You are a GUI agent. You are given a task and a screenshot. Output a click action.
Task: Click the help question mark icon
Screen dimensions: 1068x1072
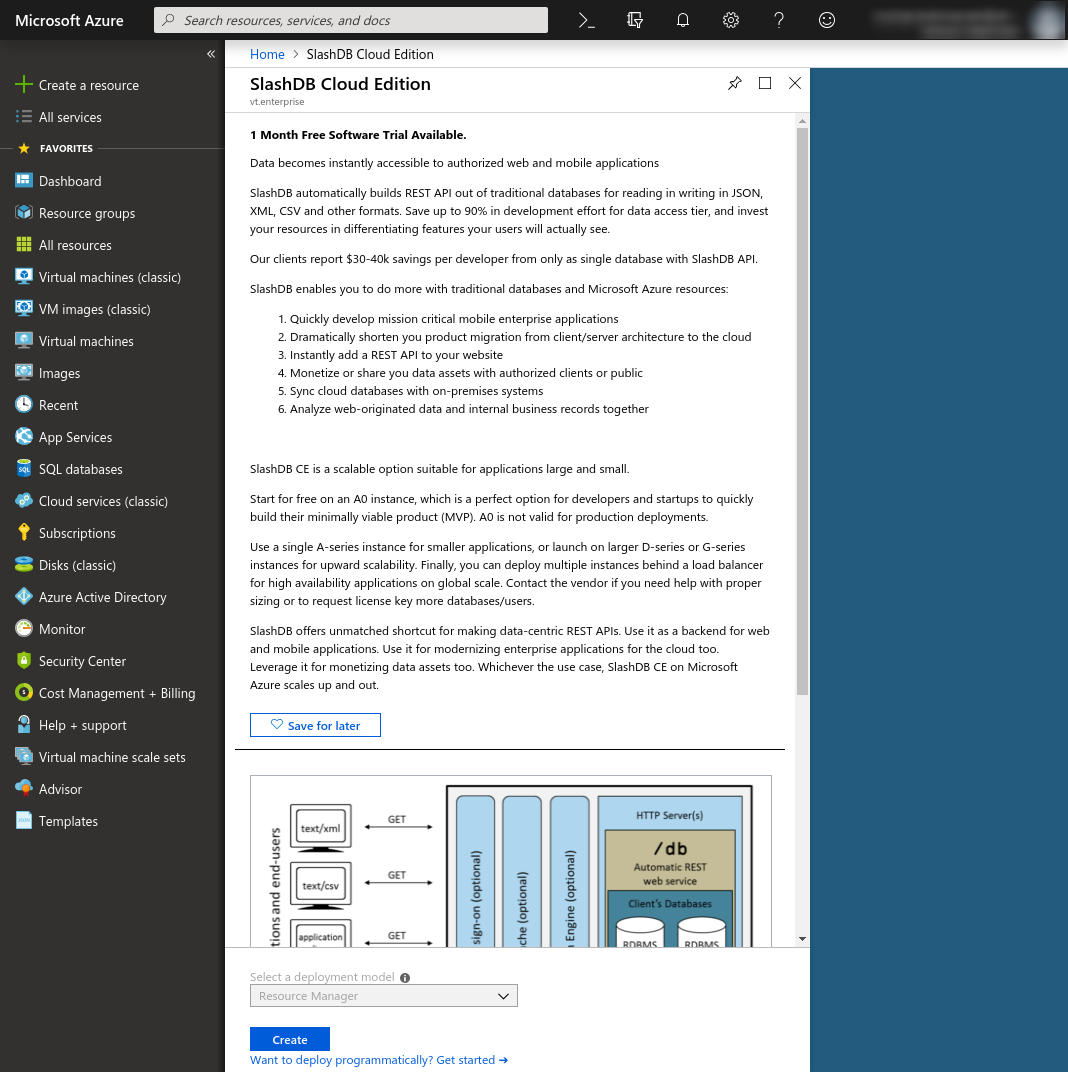click(779, 20)
